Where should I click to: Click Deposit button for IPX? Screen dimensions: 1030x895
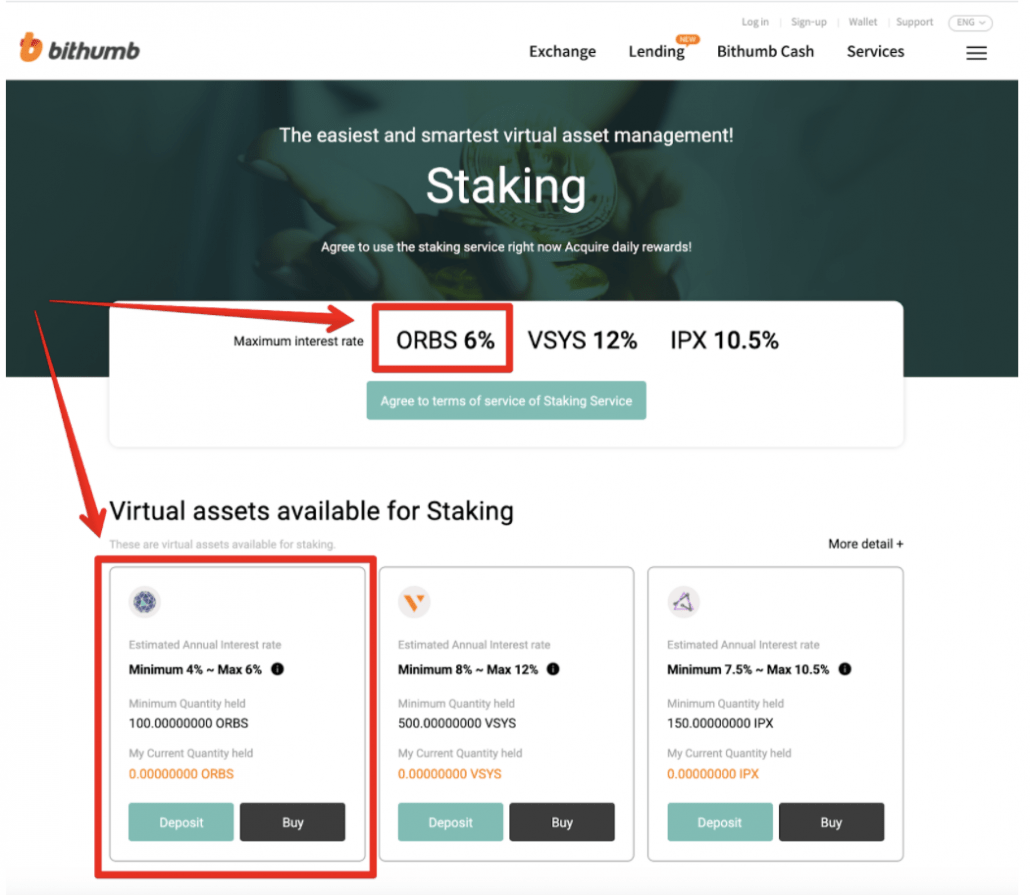719,822
